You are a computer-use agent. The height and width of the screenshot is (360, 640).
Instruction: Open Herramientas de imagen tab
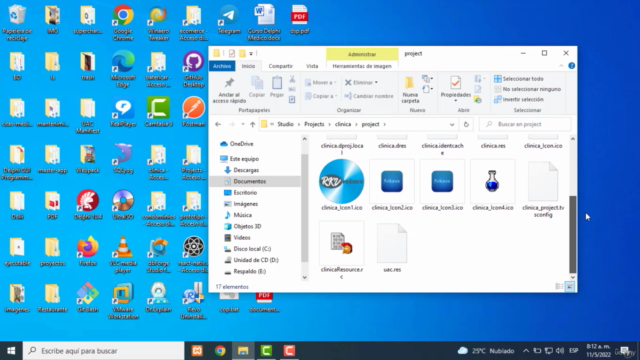tap(362, 66)
